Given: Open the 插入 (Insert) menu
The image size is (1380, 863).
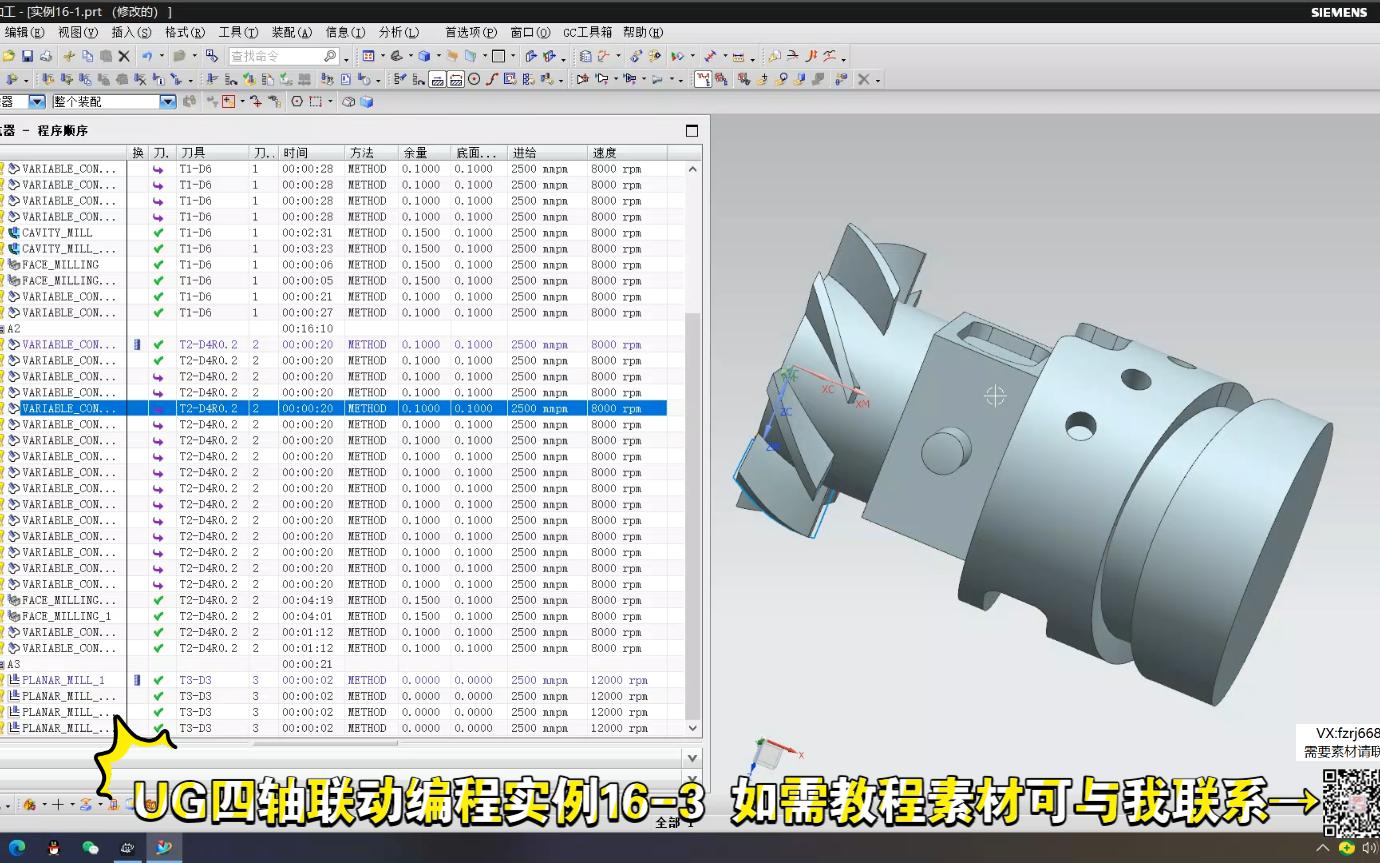Looking at the screenshot, I should (x=131, y=32).
